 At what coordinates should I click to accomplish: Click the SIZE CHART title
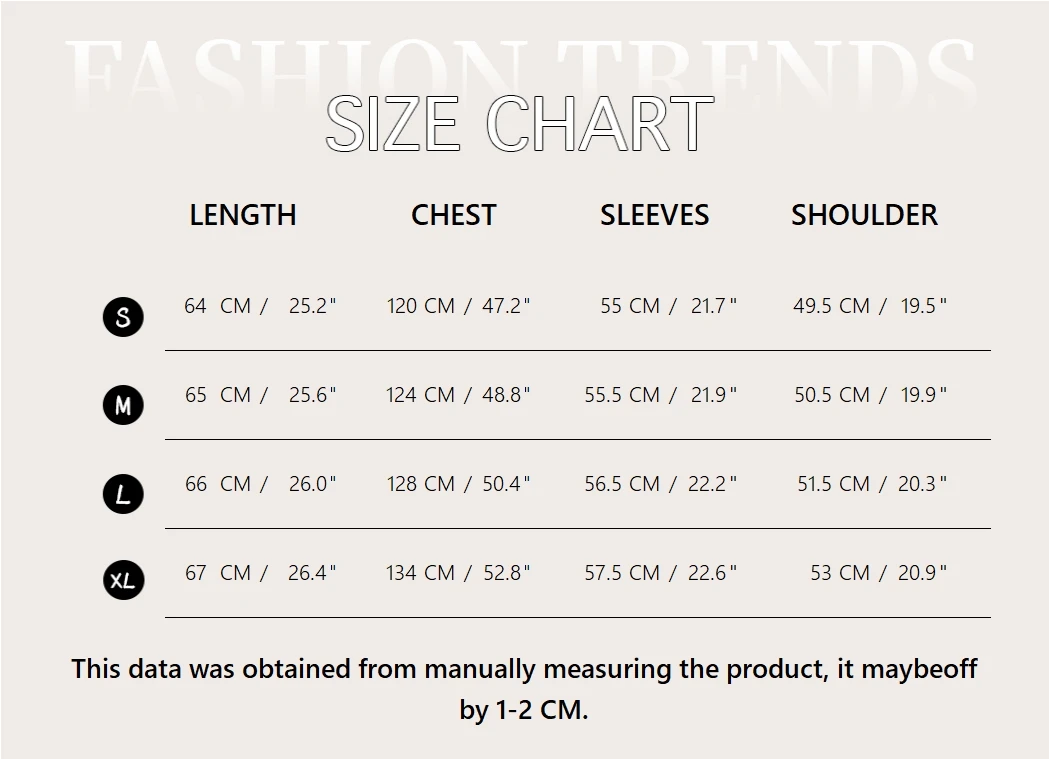(520, 125)
